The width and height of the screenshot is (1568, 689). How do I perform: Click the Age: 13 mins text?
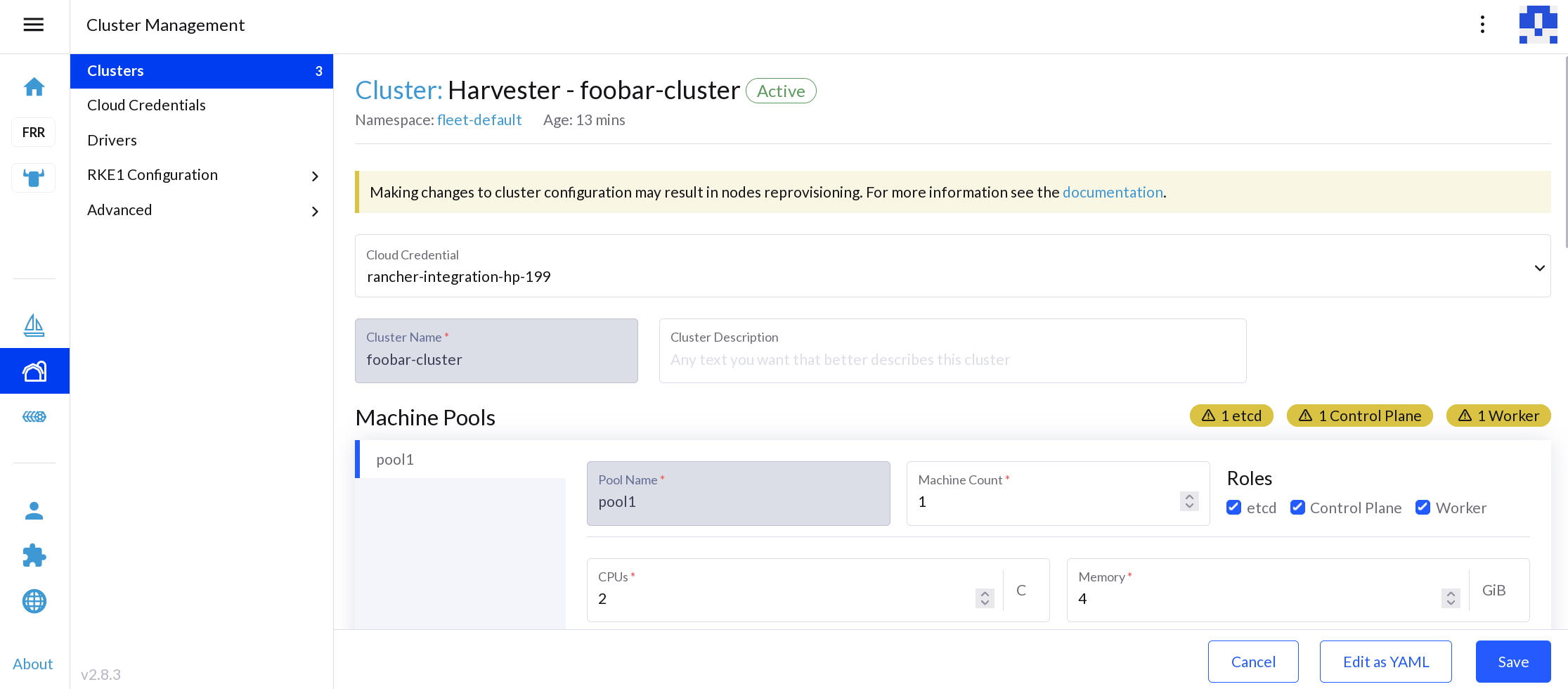point(584,120)
